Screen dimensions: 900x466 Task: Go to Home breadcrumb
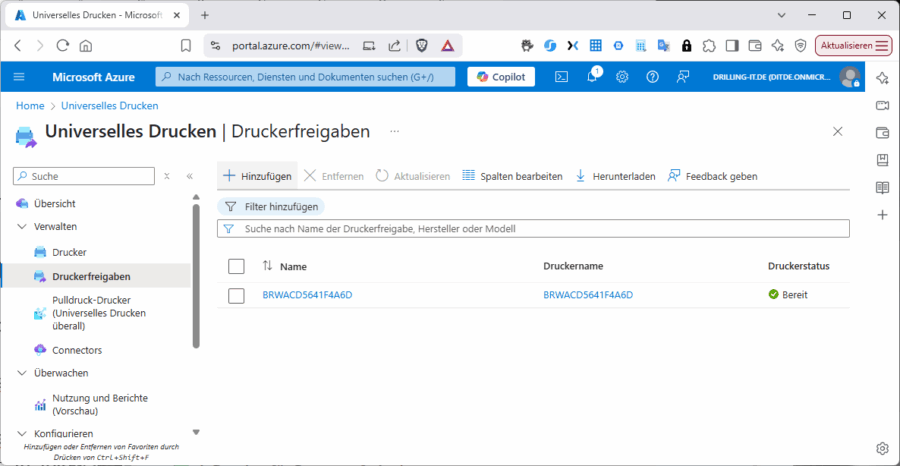[x=30, y=106]
